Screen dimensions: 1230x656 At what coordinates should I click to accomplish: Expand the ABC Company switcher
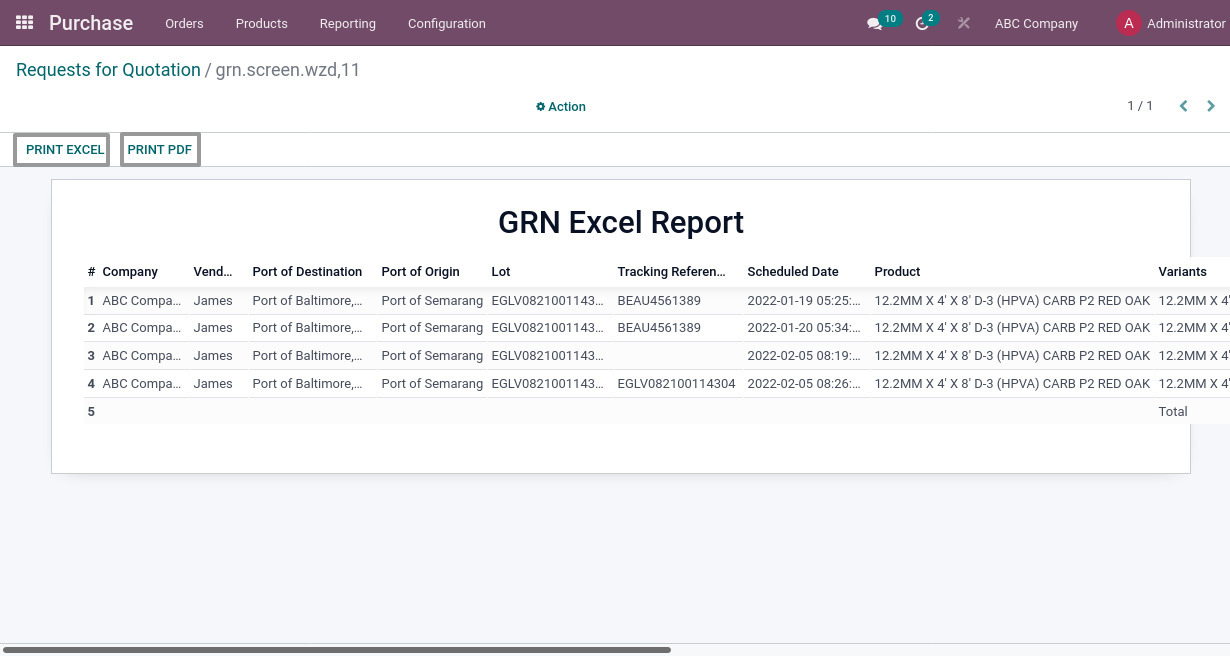(x=1036, y=23)
